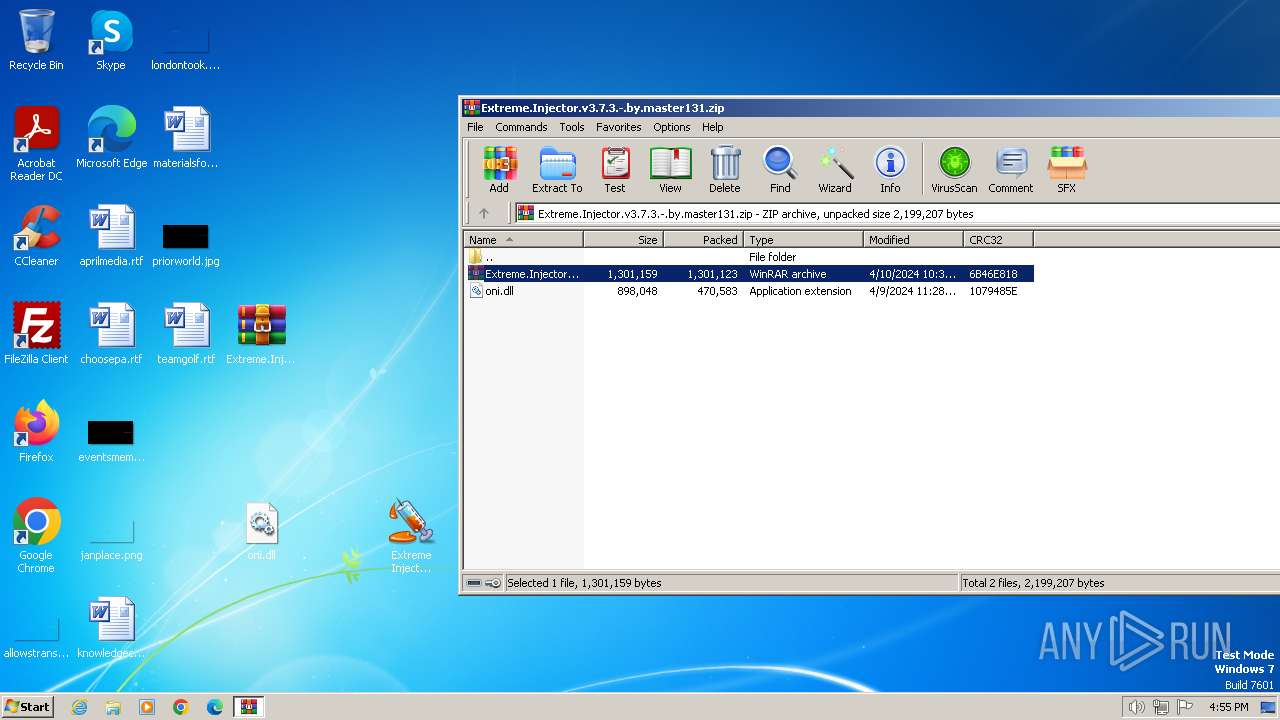Select the oni.dll file on desktop

coord(261,531)
